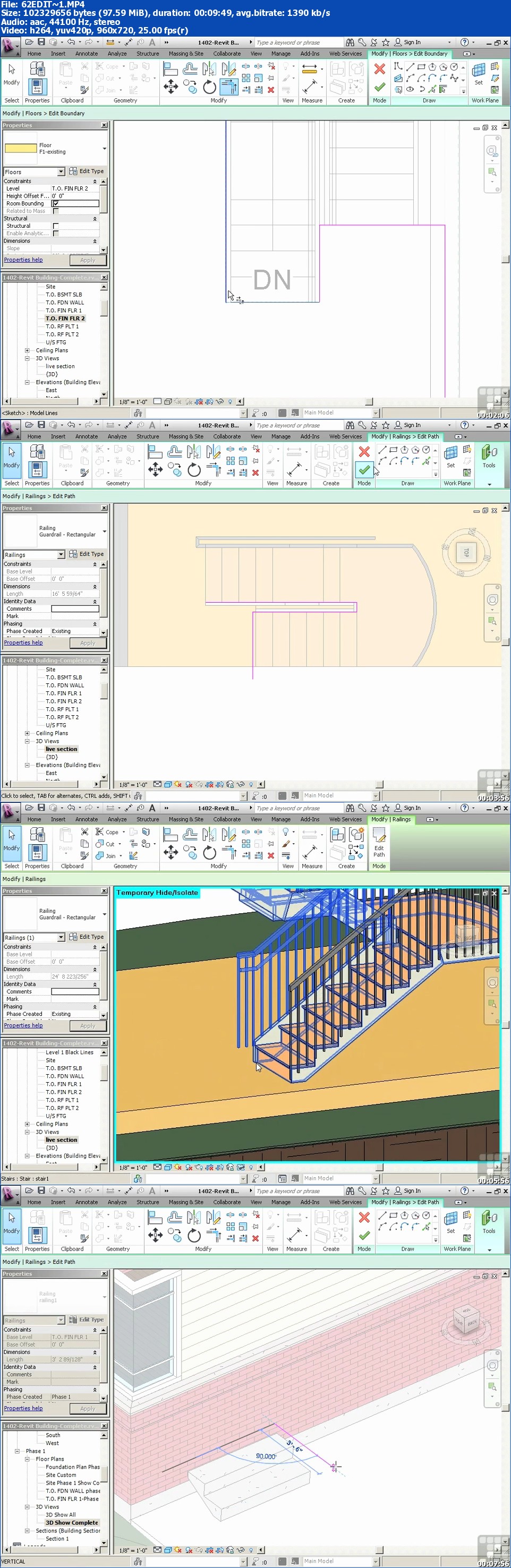Collapse Sections (Building Section) node in browser
This screenshot has height=1568, width=511.
(x=27, y=1530)
